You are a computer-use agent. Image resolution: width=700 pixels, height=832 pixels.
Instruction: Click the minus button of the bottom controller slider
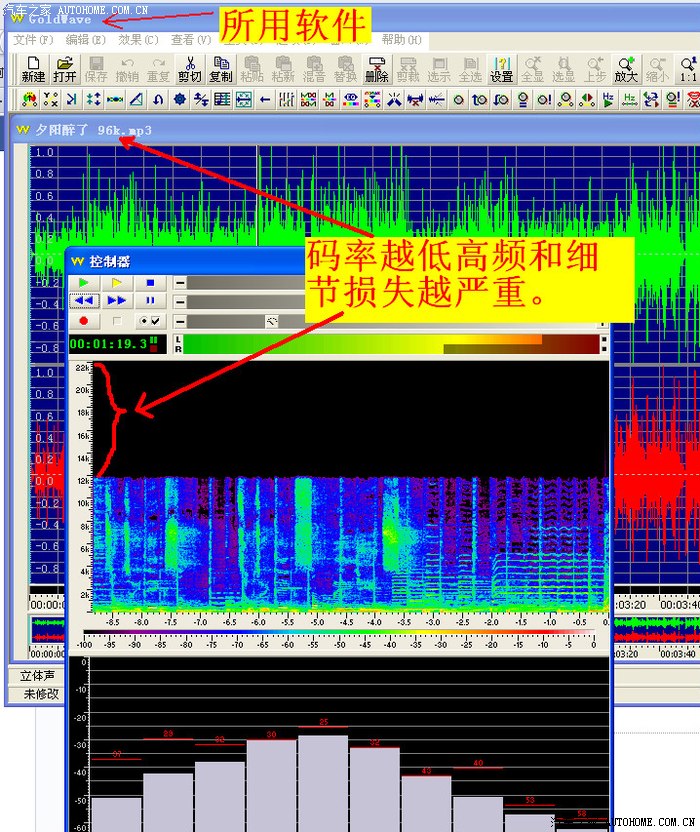180,321
